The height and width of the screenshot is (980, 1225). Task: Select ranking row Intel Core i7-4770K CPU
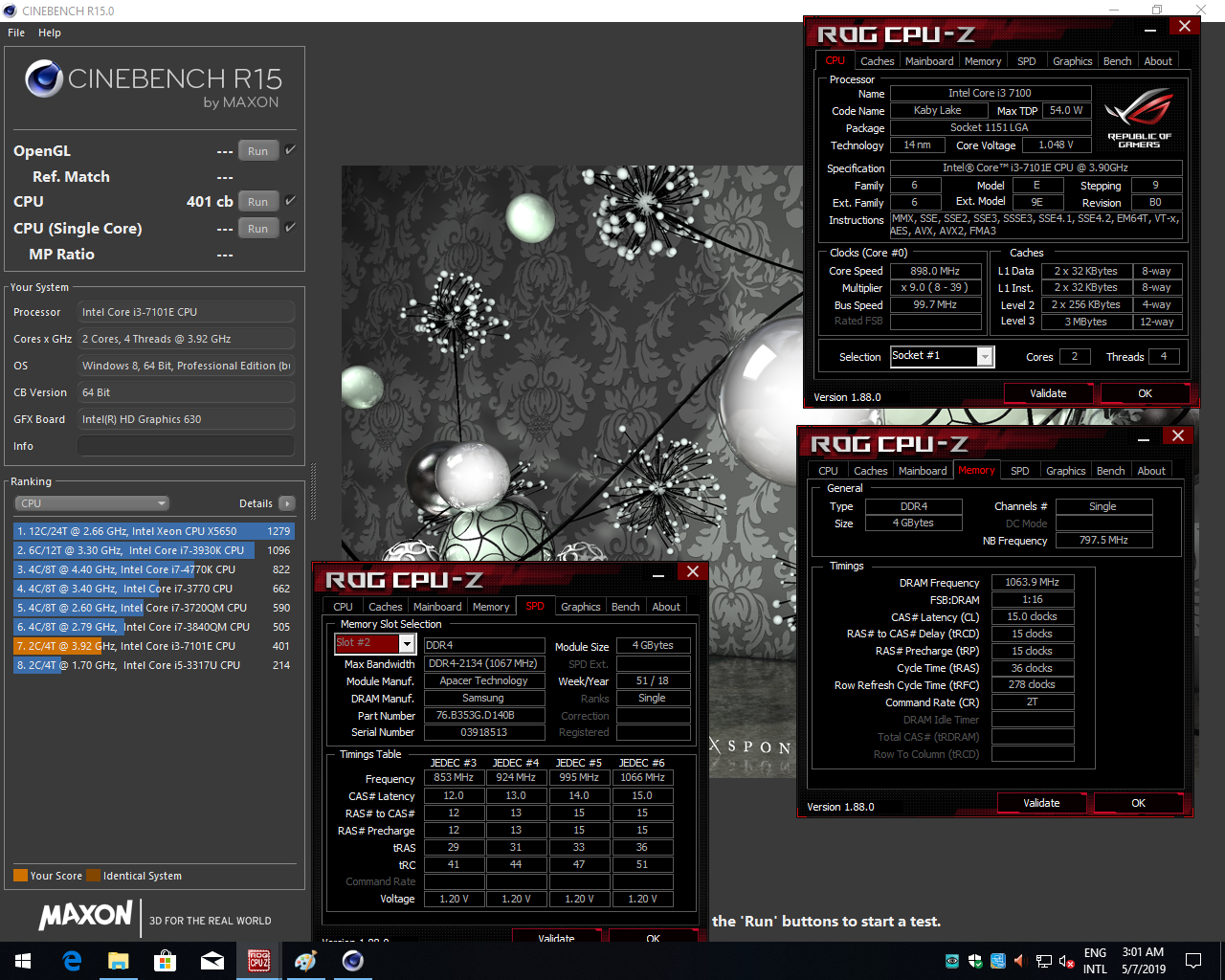coord(153,569)
